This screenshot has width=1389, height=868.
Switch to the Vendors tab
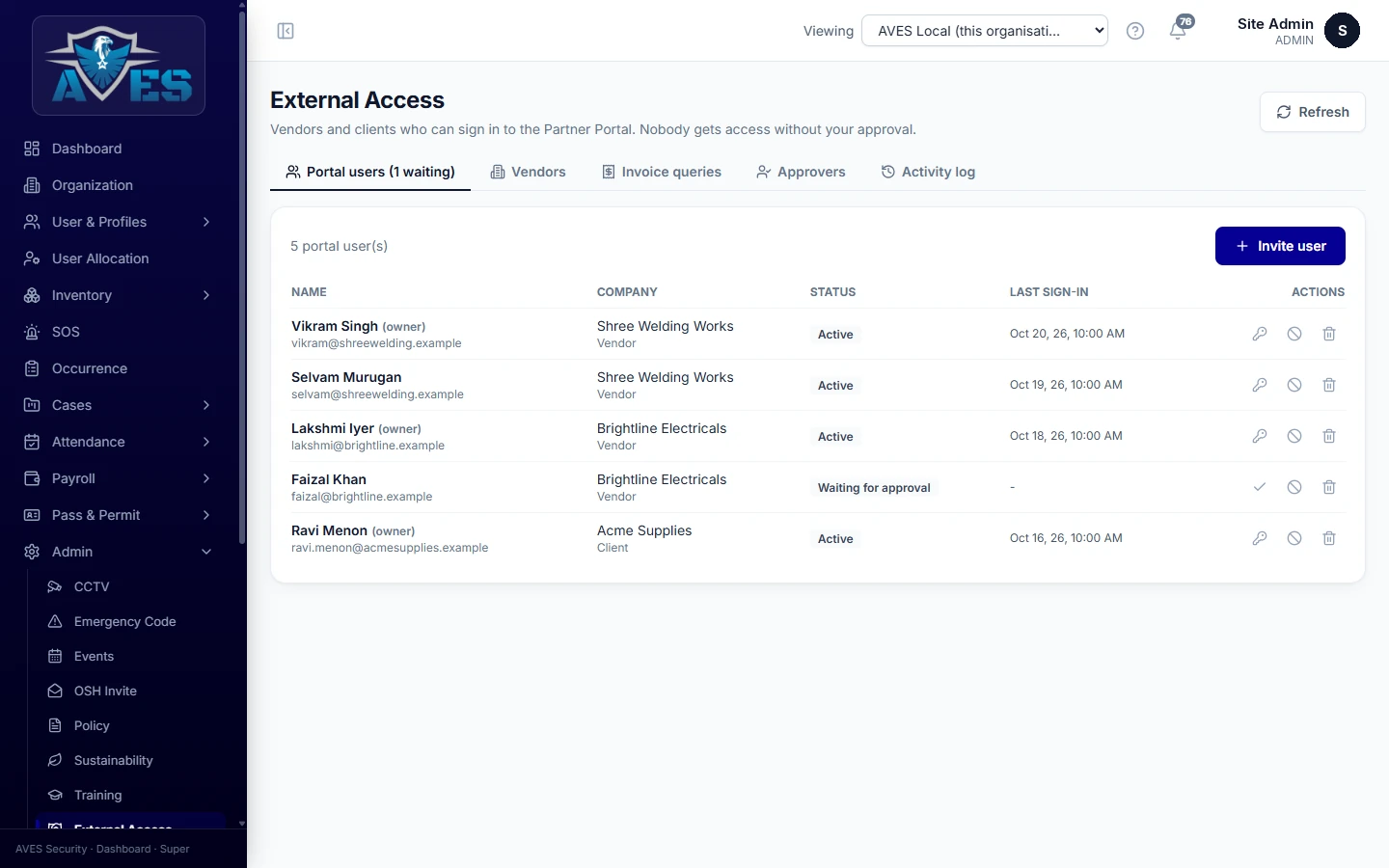coord(529,172)
